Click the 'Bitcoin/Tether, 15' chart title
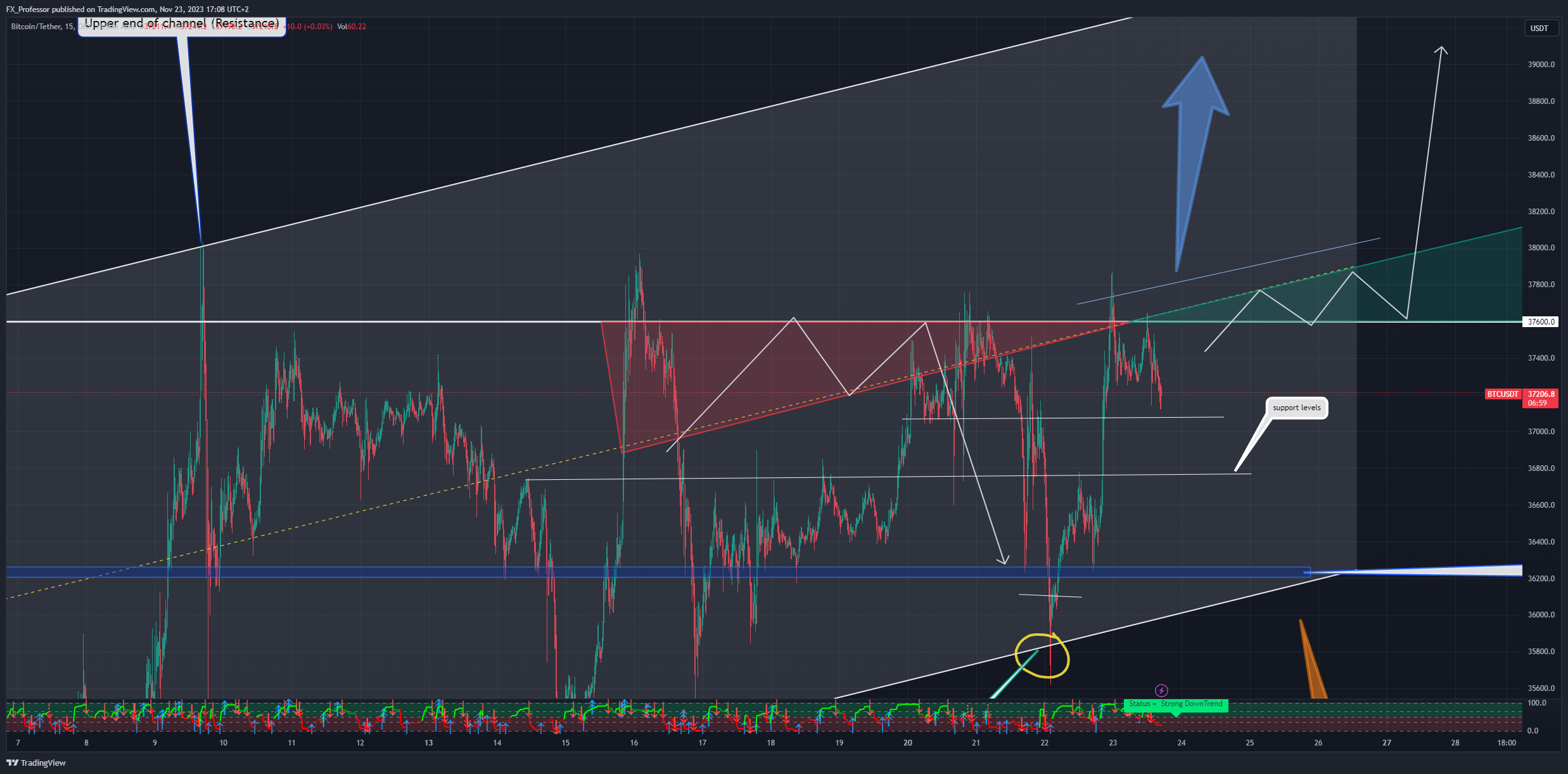The image size is (1568, 774). tap(42, 27)
